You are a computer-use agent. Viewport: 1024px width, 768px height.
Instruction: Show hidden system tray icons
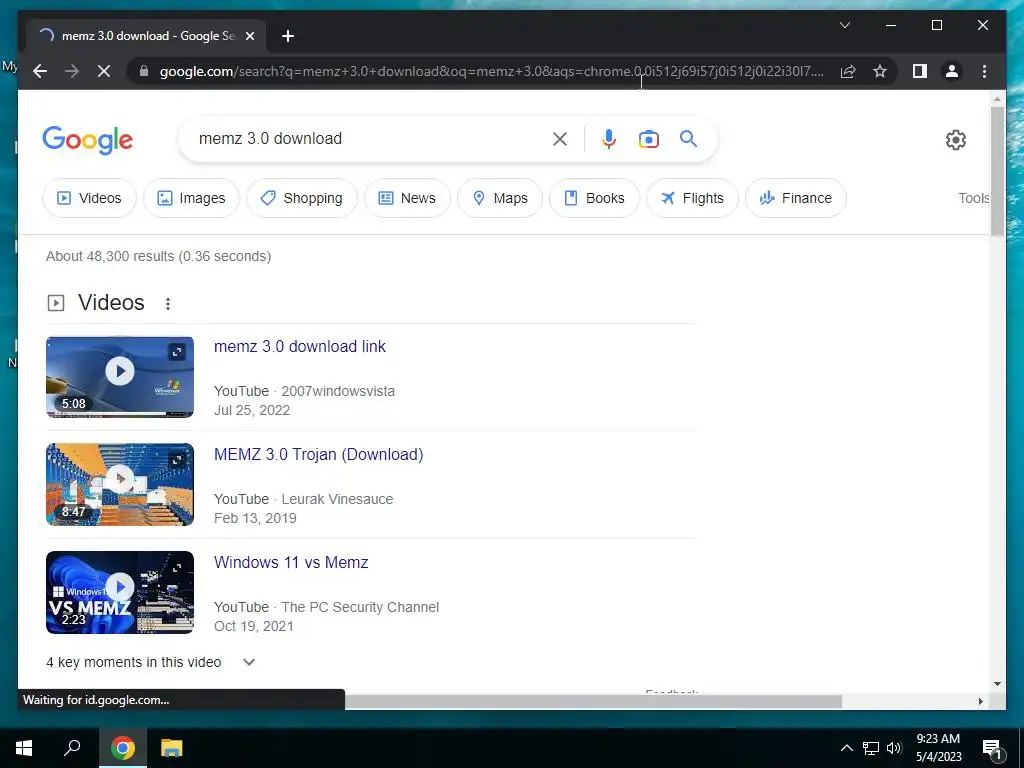tap(846, 748)
